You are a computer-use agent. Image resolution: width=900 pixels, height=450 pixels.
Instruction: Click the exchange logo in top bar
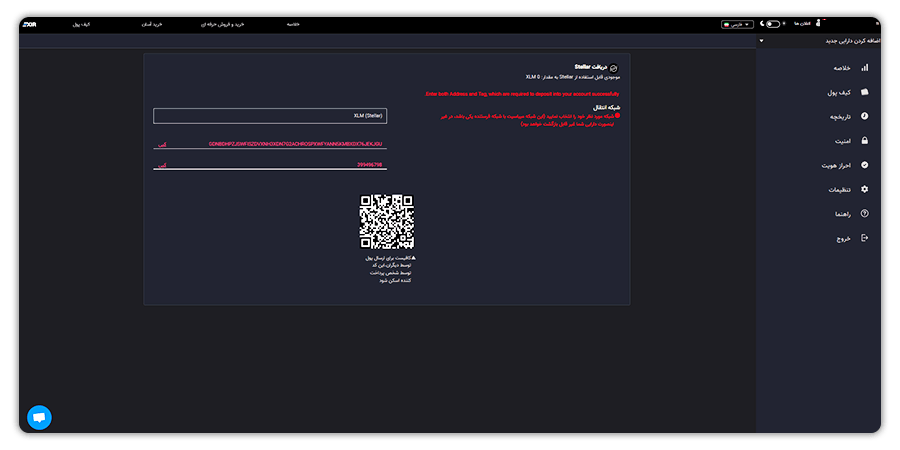pyautogui.click(x=29, y=24)
